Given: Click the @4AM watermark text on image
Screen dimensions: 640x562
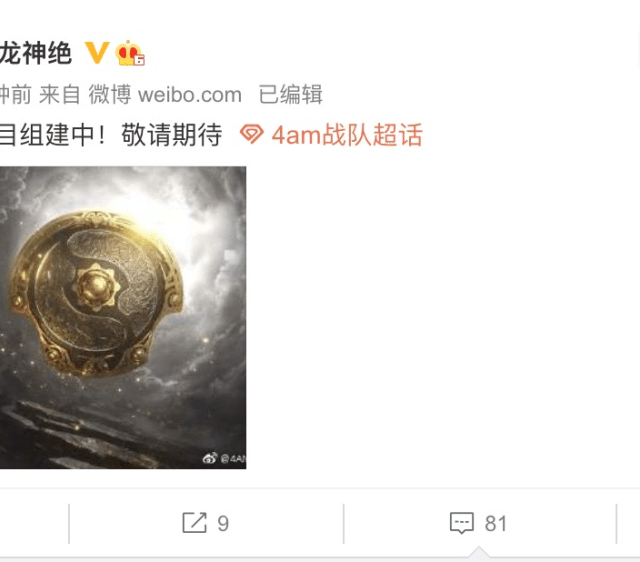Looking at the screenshot, I should 233,459.
